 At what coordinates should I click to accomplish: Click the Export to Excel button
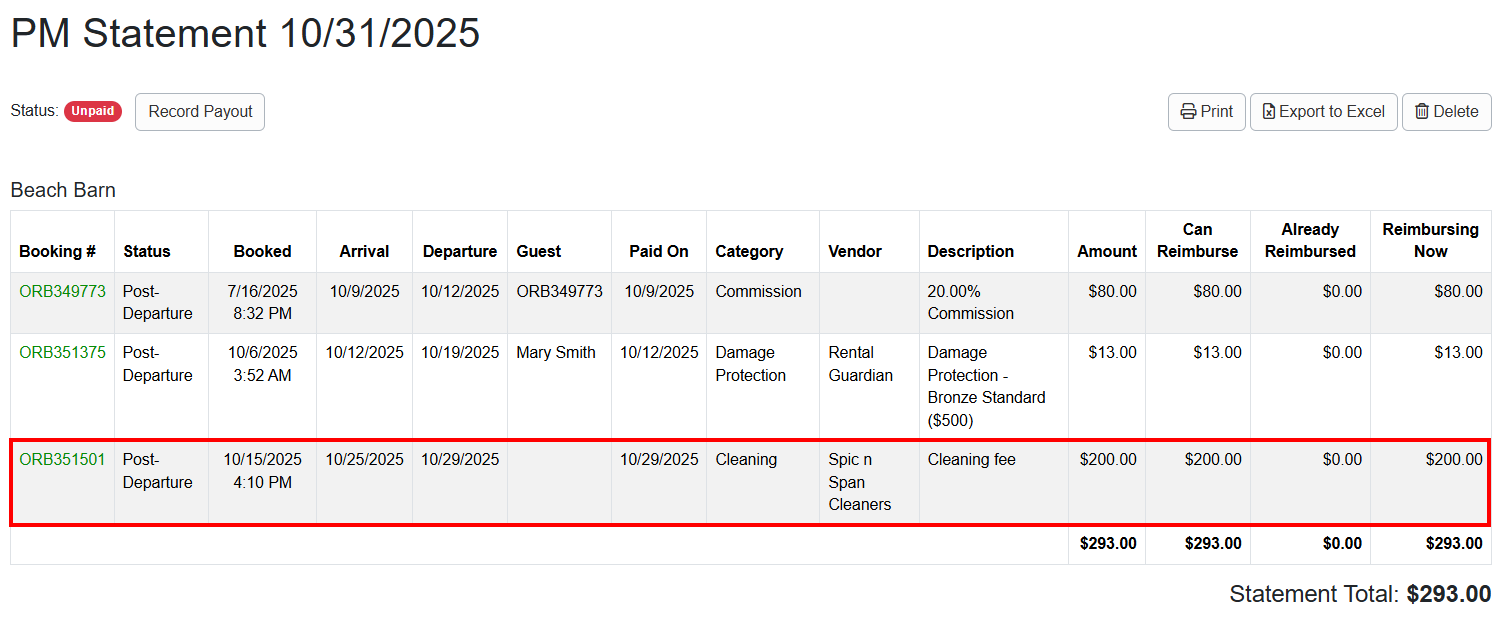(1324, 112)
